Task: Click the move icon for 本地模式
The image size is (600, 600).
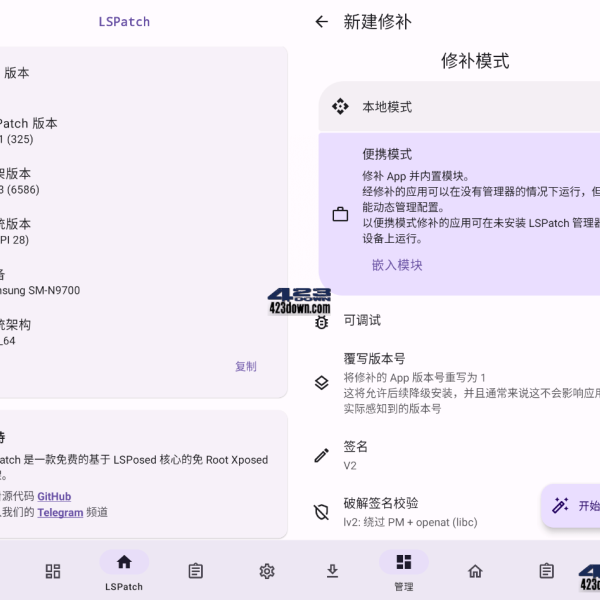Action: [x=340, y=106]
